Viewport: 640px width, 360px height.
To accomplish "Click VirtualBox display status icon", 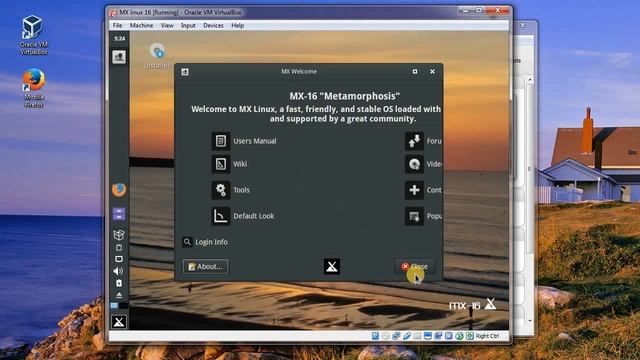I will click(428, 336).
